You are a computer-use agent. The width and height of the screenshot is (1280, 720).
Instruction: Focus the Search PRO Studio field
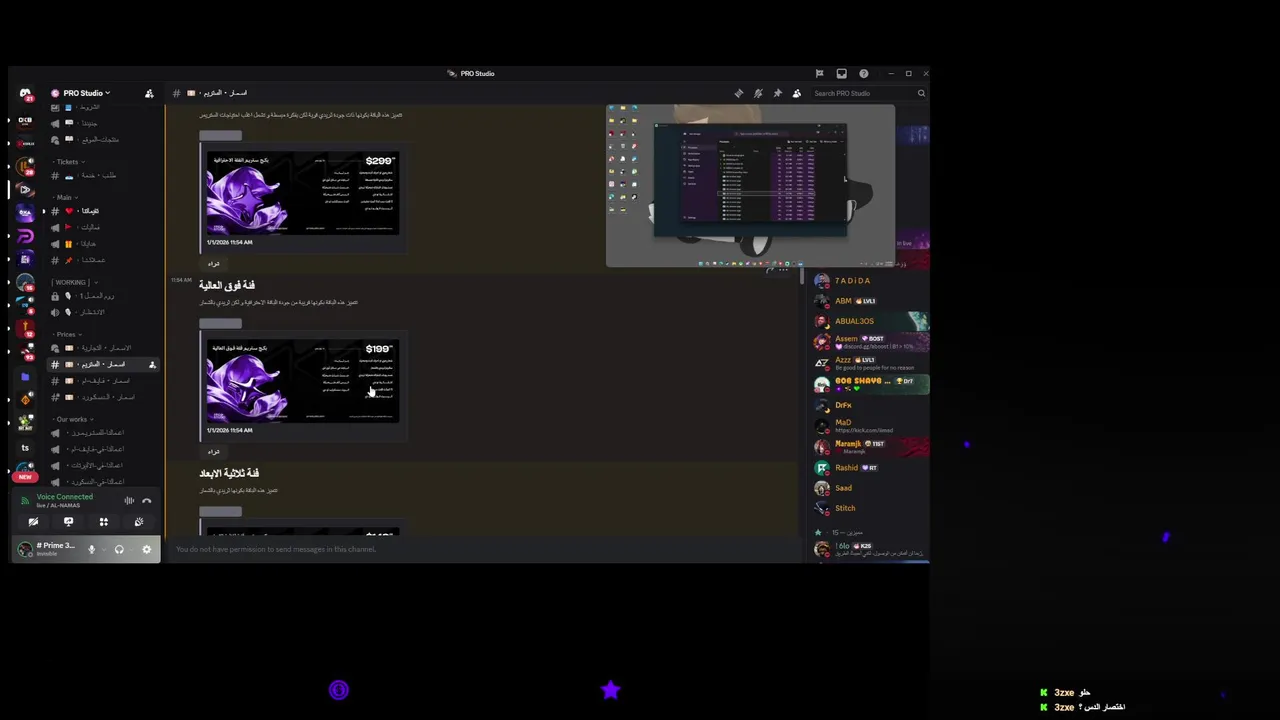(x=868, y=93)
